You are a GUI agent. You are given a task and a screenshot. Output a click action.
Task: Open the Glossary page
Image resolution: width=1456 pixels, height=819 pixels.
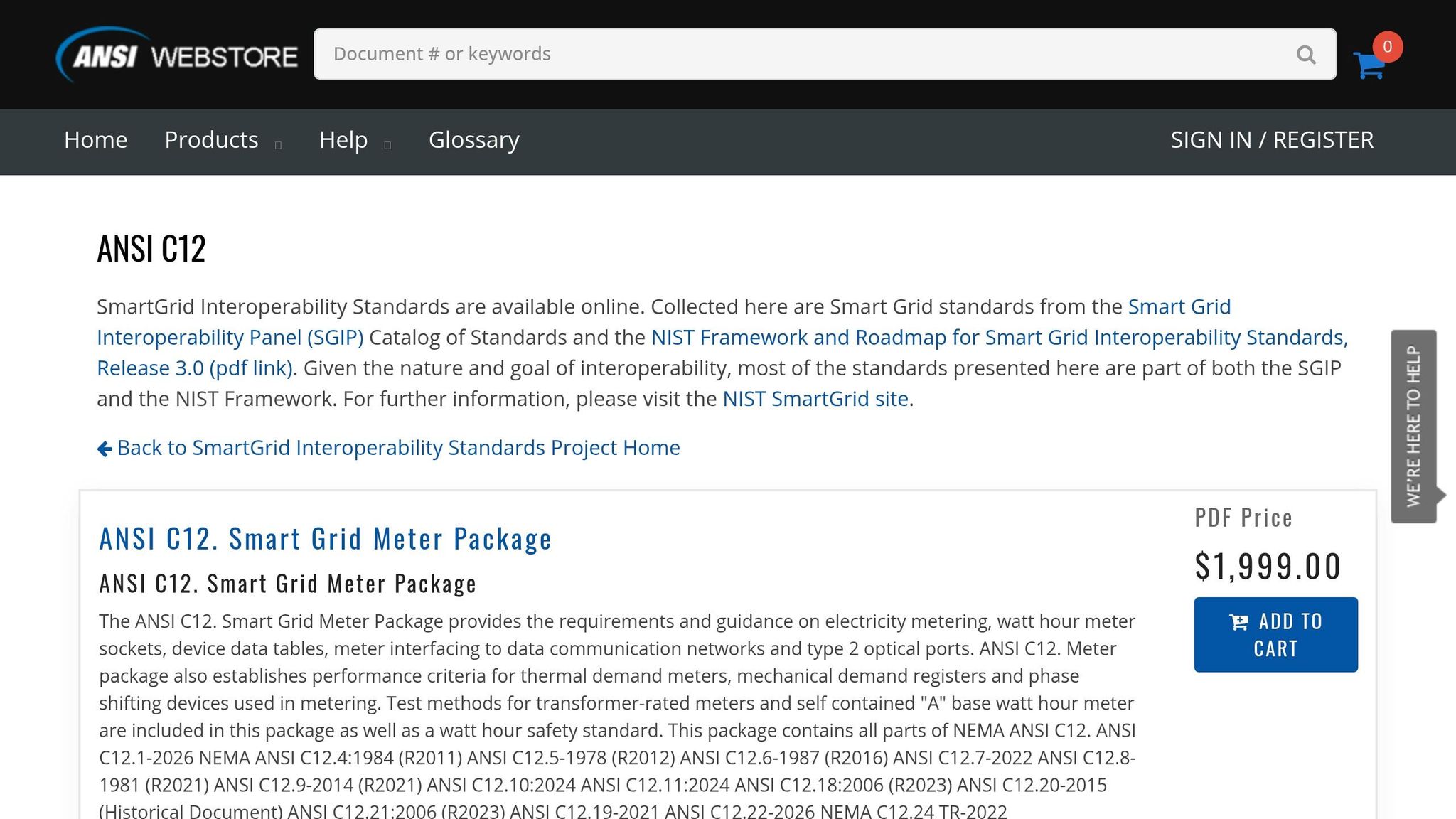pos(473,140)
